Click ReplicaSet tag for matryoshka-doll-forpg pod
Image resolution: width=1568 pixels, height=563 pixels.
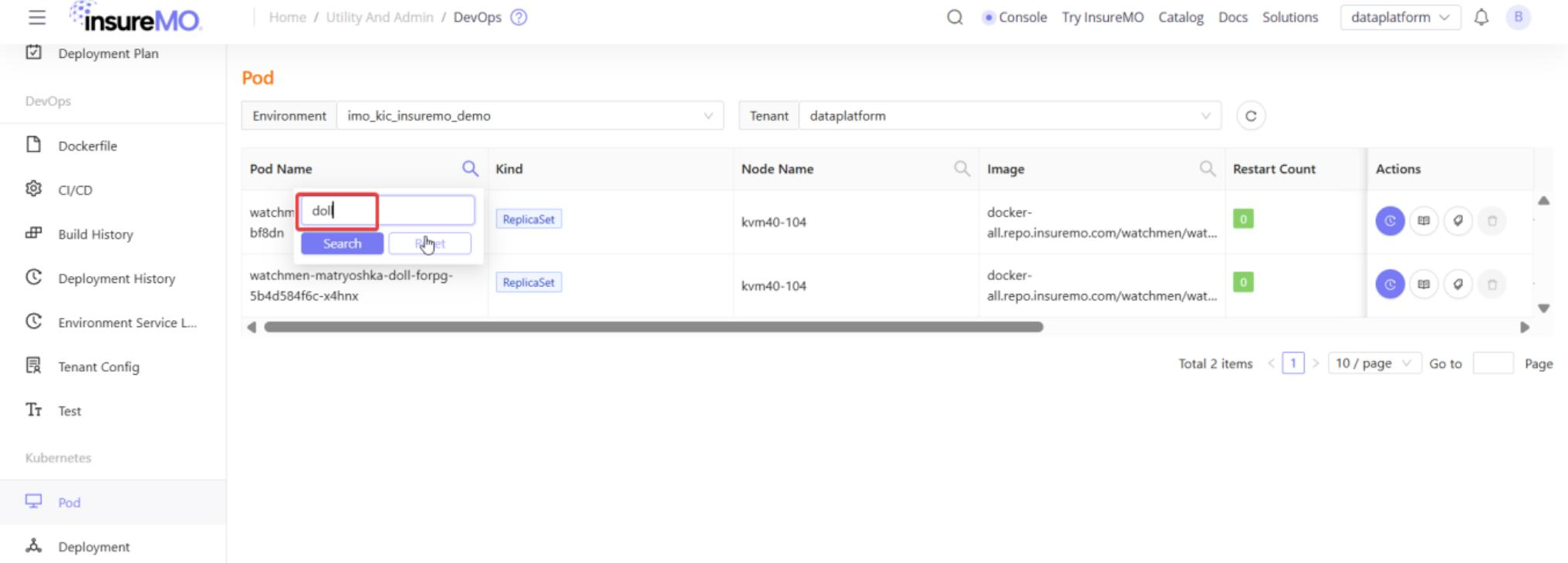(529, 282)
